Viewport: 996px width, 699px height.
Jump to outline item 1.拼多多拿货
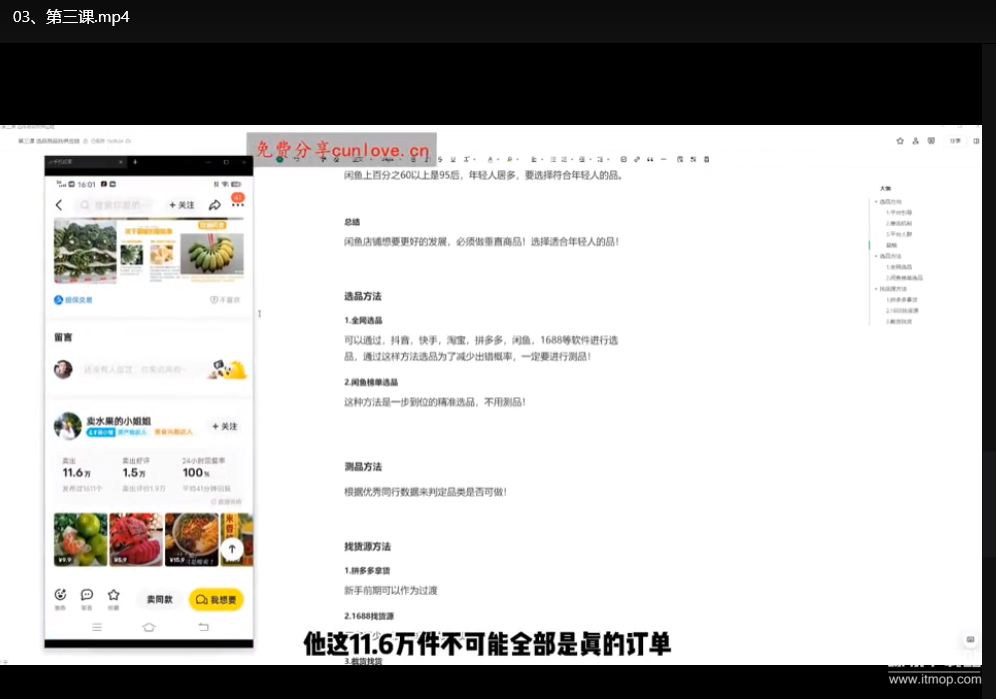(901, 299)
